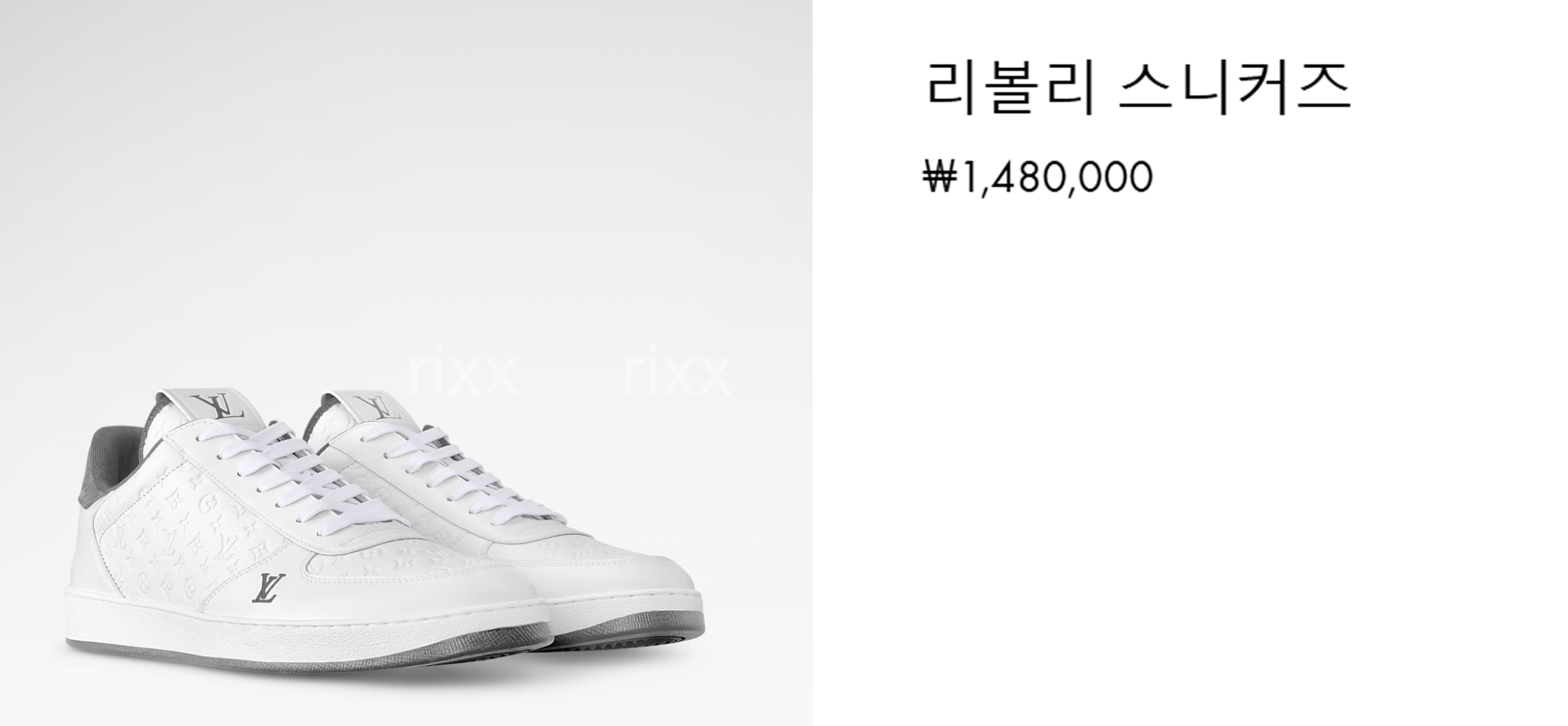Click the gray LV logo on shoe side

268,587
